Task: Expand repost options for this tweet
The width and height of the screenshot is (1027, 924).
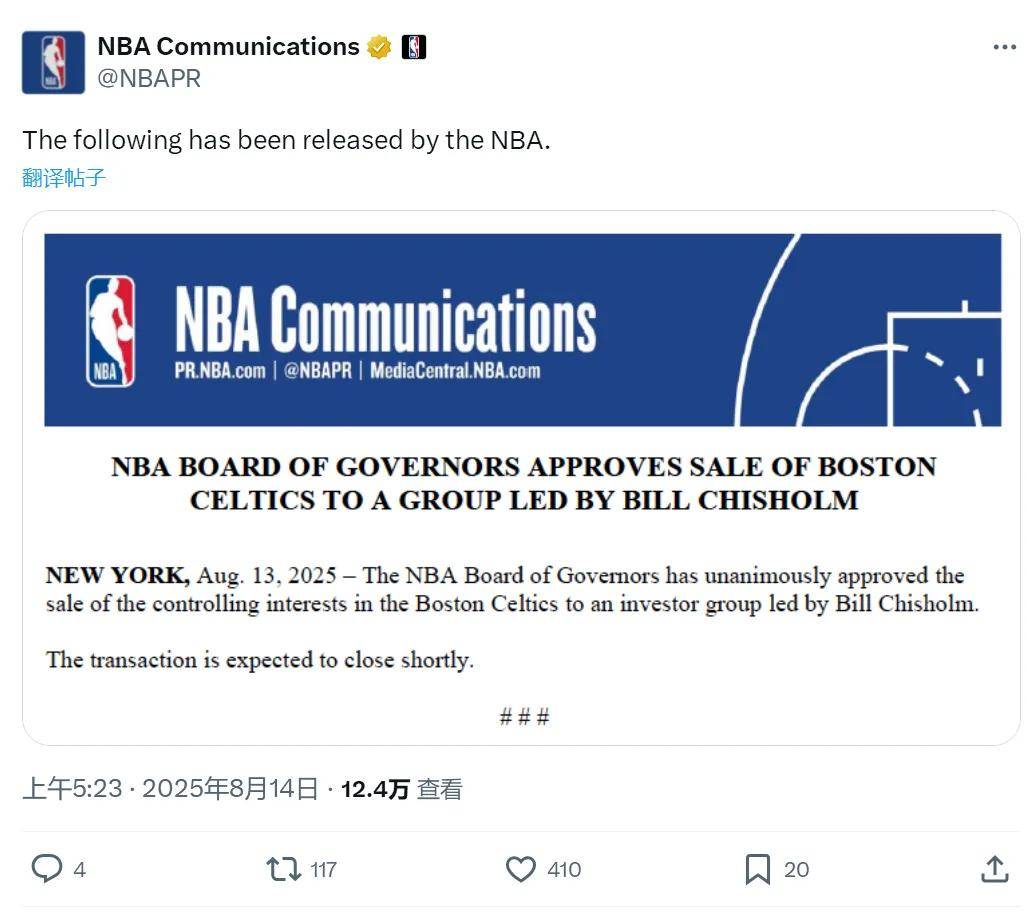Action: [x=284, y=869]
